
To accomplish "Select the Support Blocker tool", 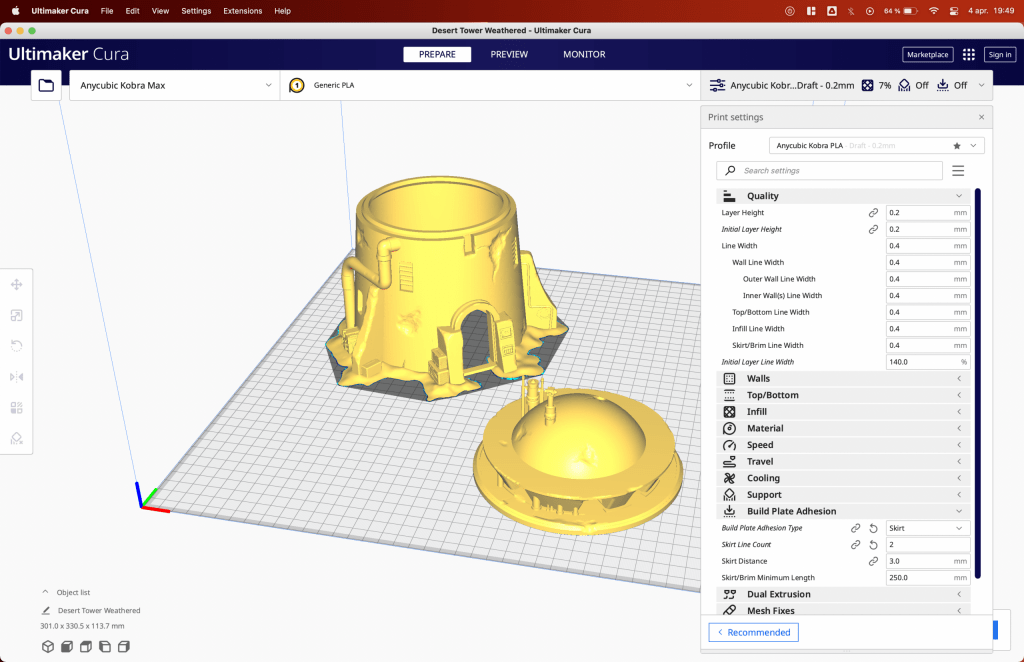I will [x=17, y=439].
